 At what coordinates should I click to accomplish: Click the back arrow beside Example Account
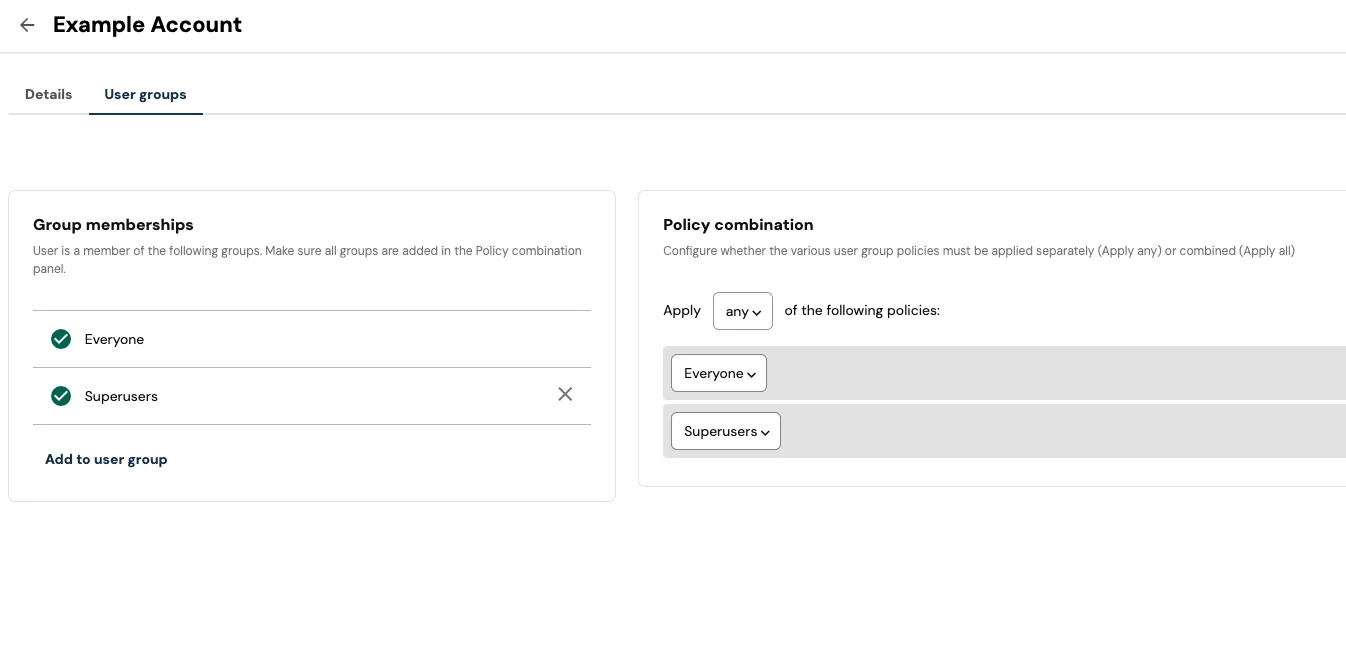pyautogui.click(x=27, y=25)
